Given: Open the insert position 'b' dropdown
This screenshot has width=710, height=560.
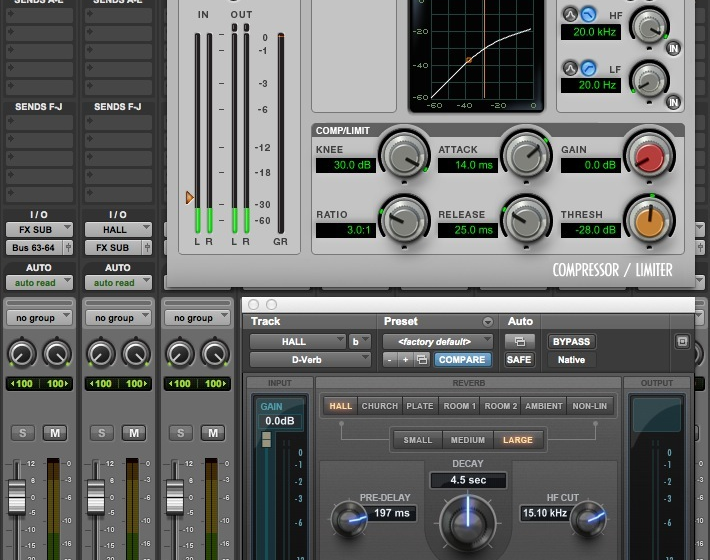Looking at the screenshot, I should tap(360, 341).
